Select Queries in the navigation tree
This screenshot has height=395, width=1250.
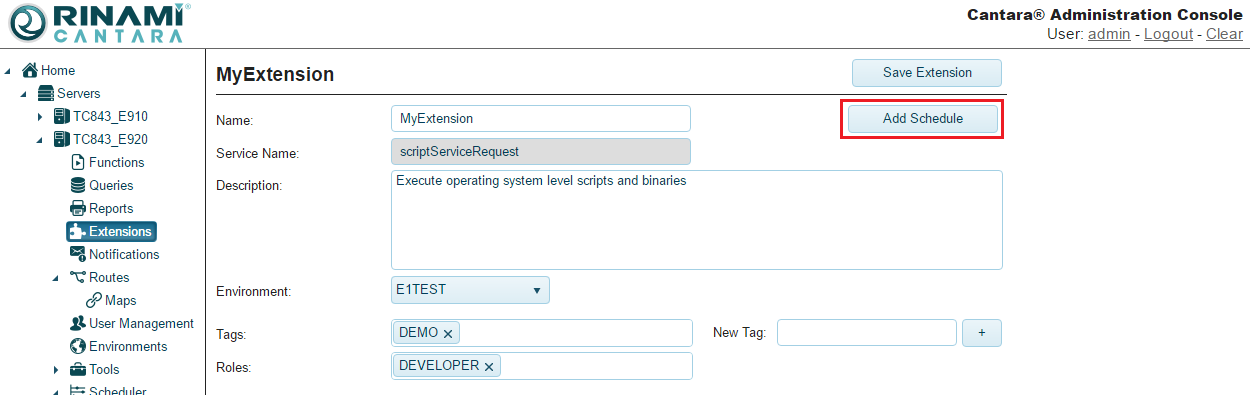coord(111,186)
